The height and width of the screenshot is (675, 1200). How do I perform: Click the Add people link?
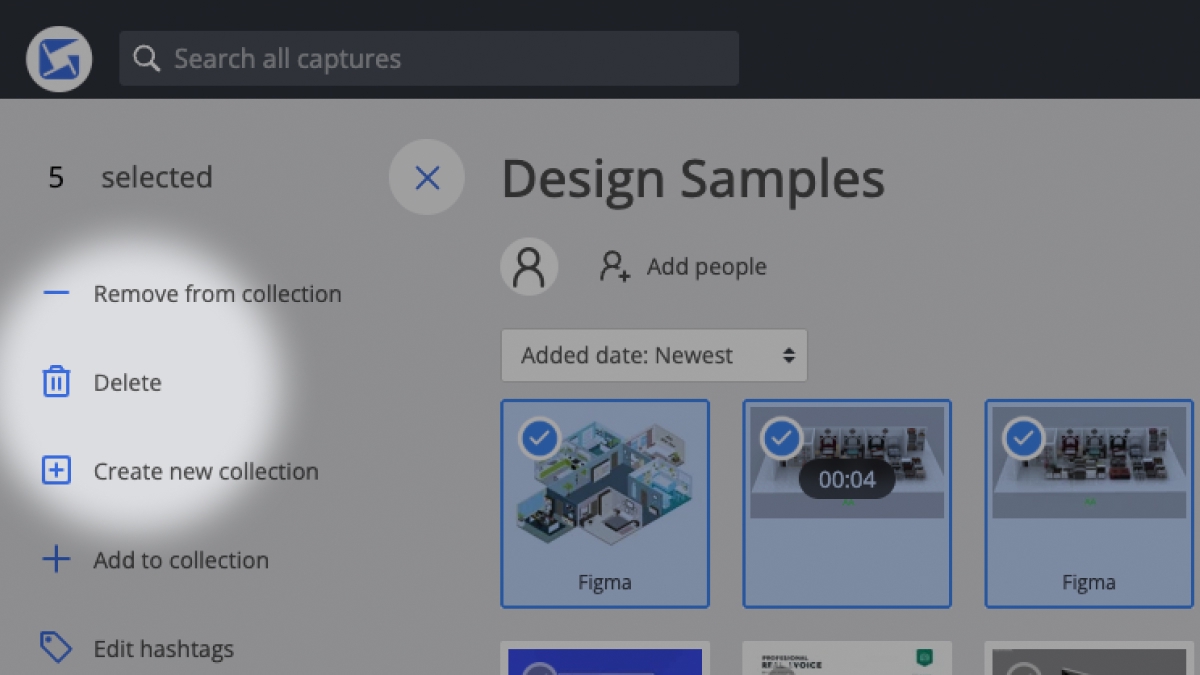click(x=706, y=267)
